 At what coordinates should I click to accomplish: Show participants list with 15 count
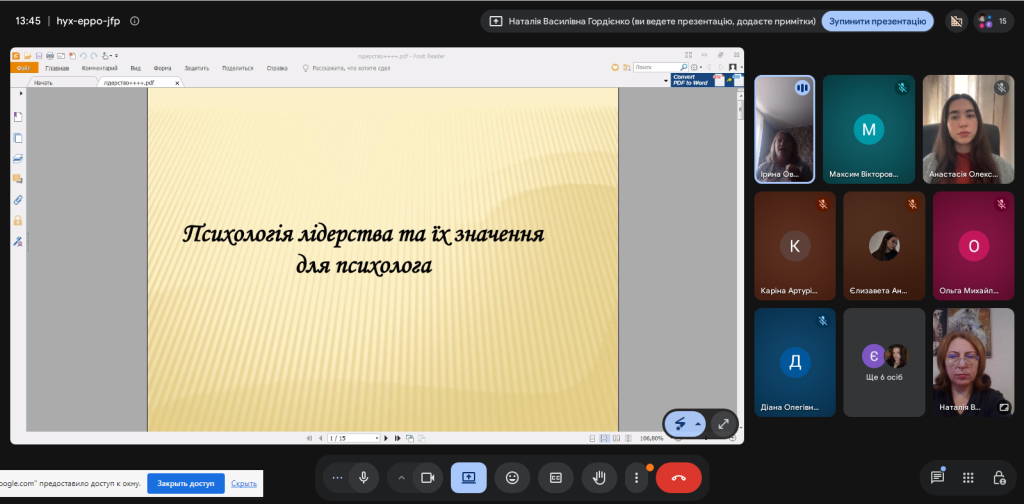pos(993,21)
